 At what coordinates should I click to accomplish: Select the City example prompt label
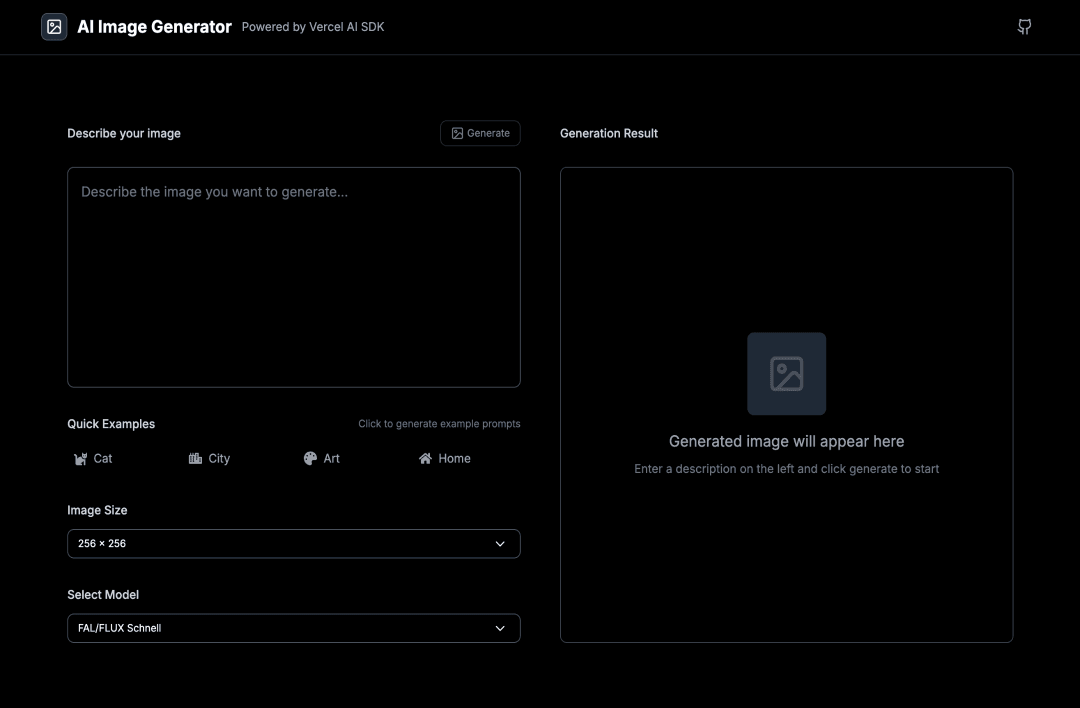pos(219,459)
